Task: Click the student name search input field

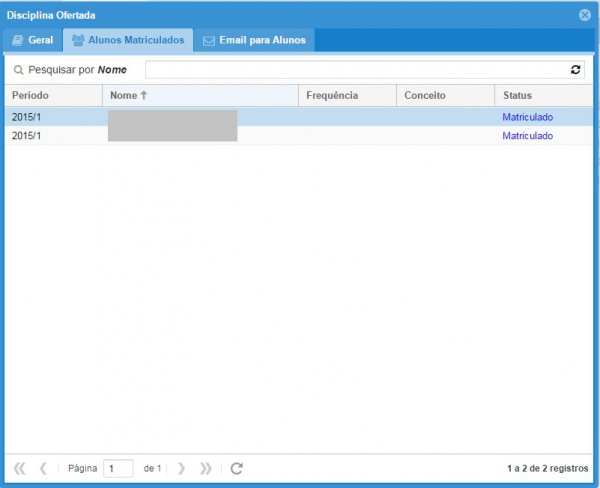Action: (x=356, y=70)
